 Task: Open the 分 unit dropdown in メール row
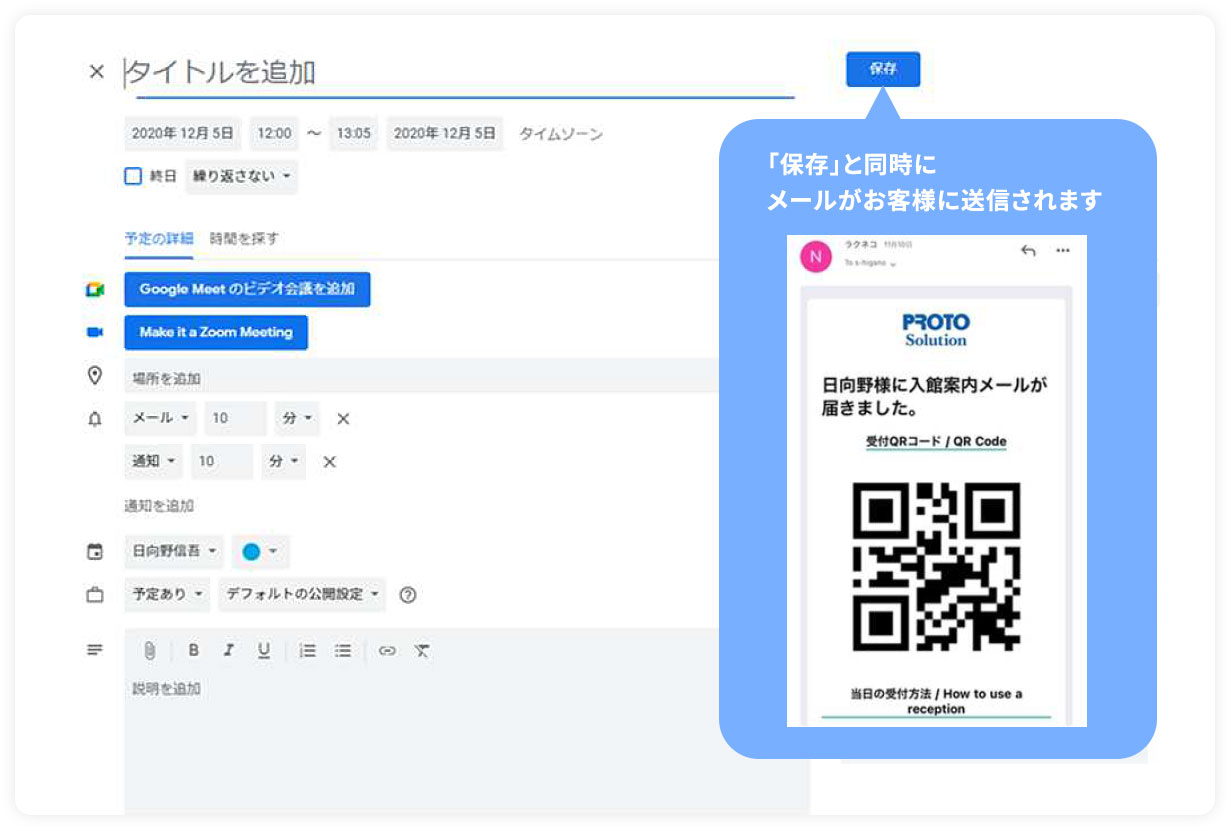coord(297,418)
